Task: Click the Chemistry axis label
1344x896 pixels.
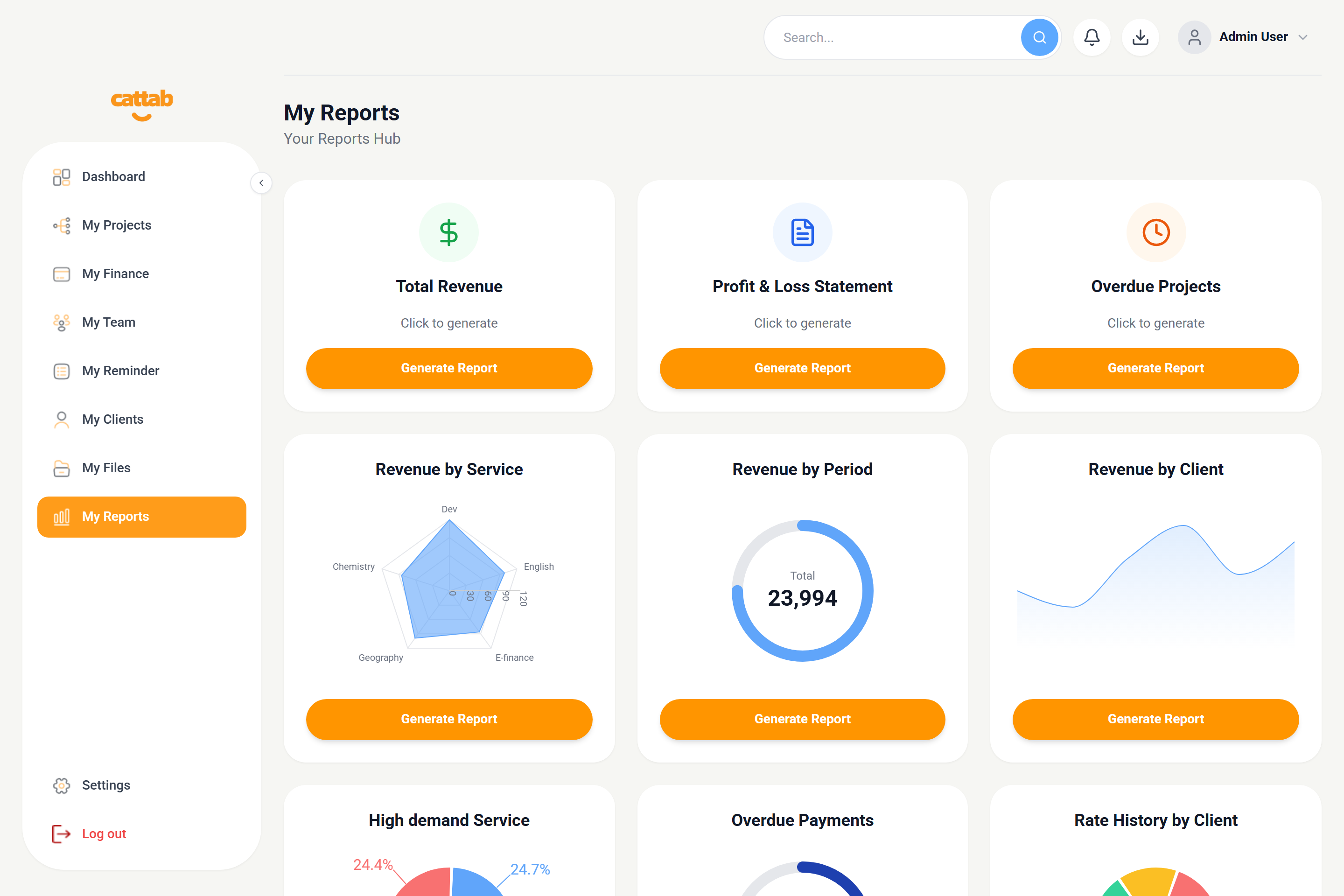Action: [354, 566]
